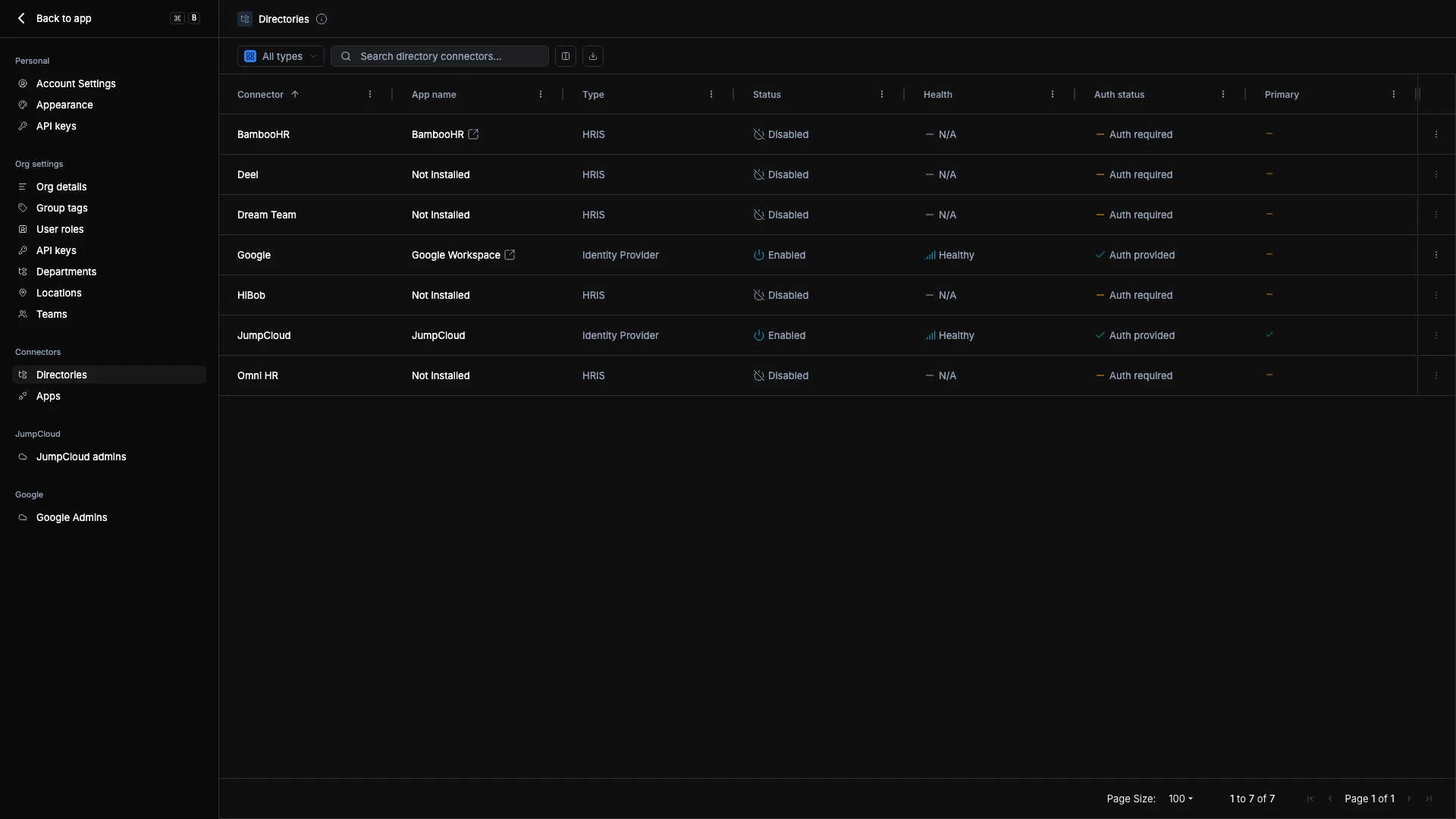Click the Back to app arrow
Screen dimensions: 1456x819
pos(21,18)
